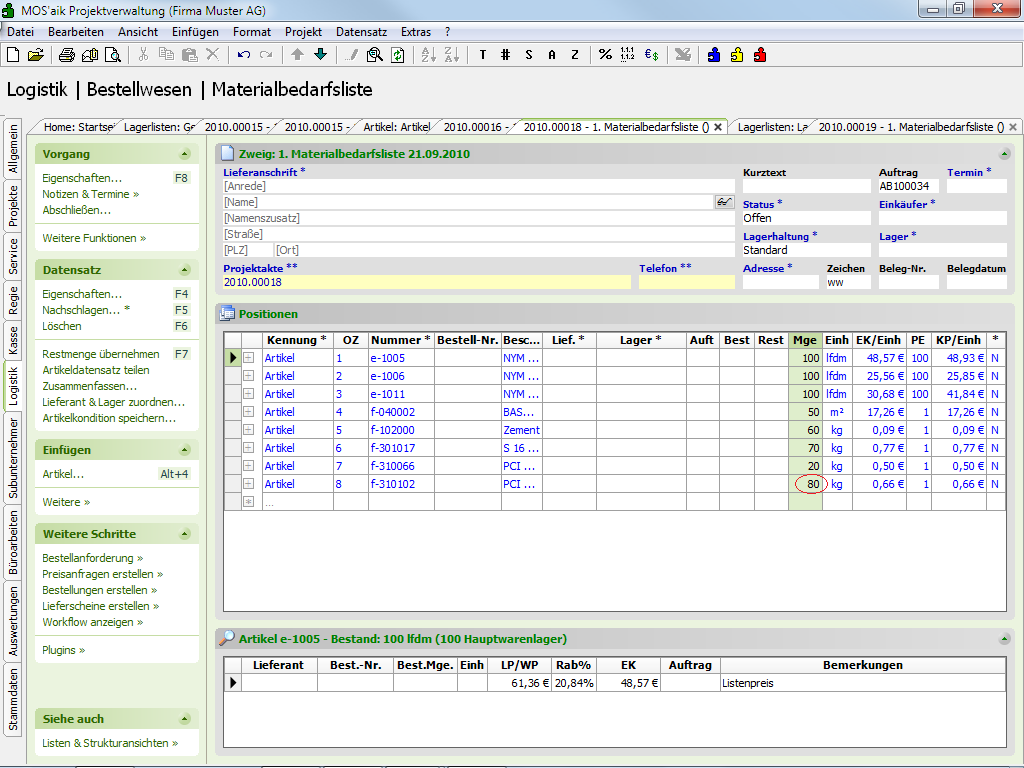Click the percent sign toolbar icon
The image size is (1024, 768).
point(605,55)
